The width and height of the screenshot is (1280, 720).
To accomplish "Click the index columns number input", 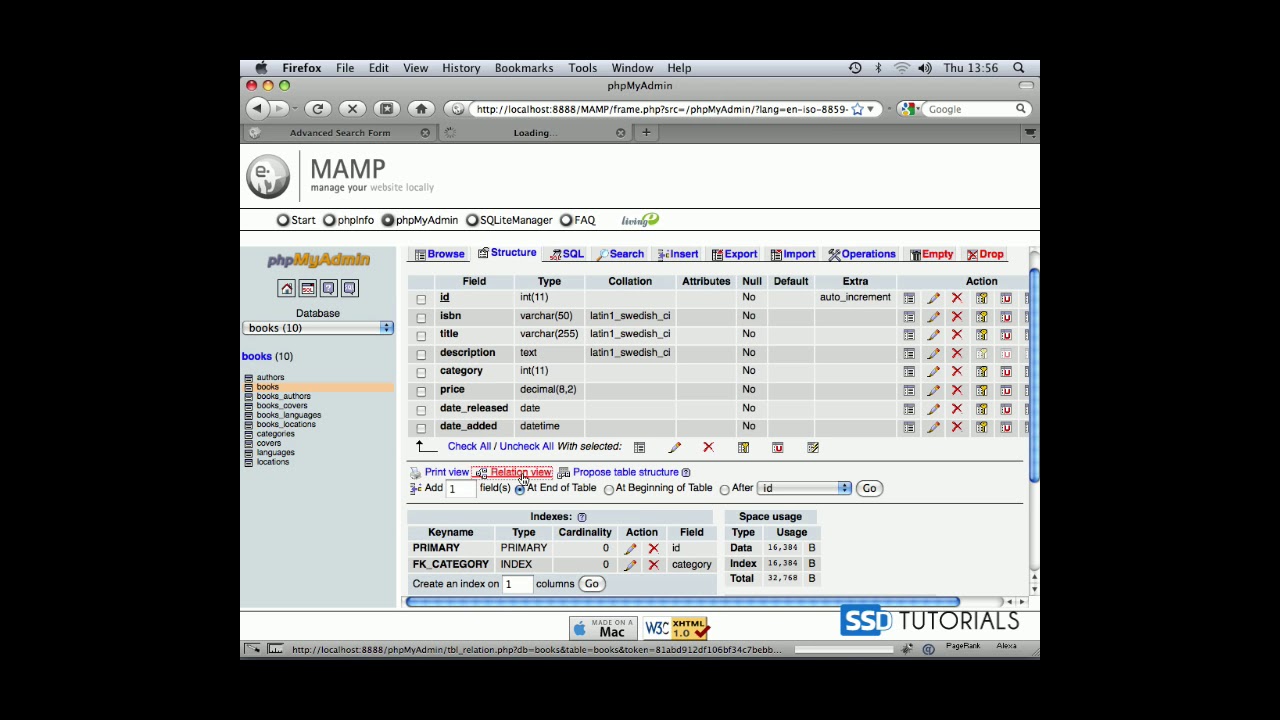I will pos(517,585).
